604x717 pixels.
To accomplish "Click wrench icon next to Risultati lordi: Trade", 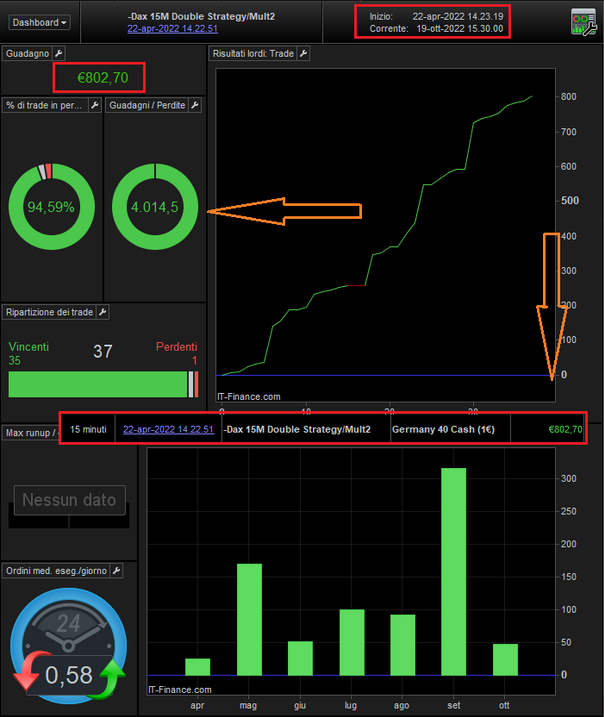I will (x=303, y=54).
